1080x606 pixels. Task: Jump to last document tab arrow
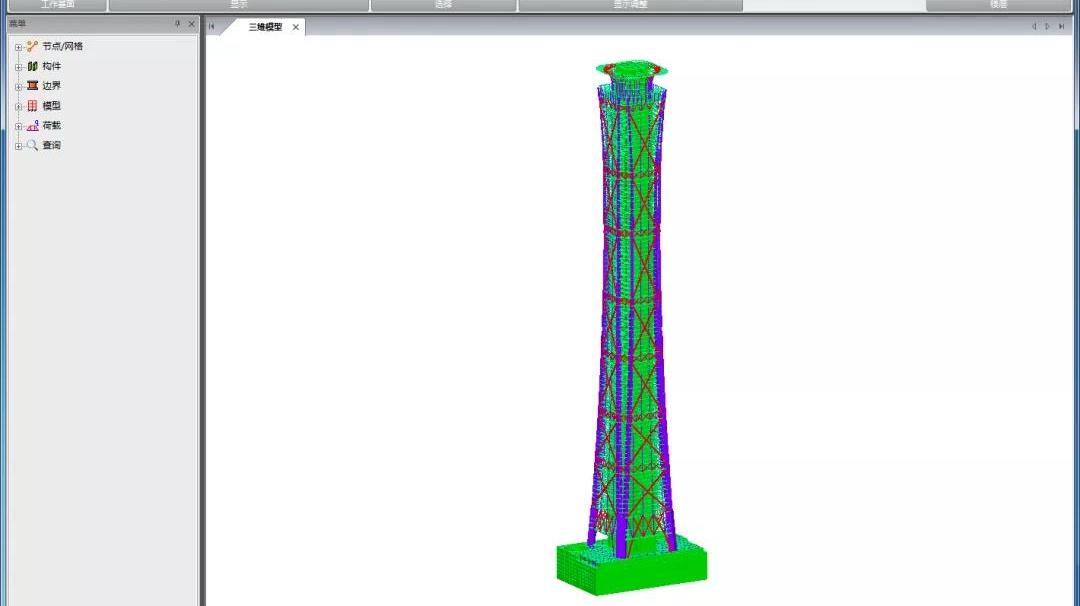[x=1061, y=26]
